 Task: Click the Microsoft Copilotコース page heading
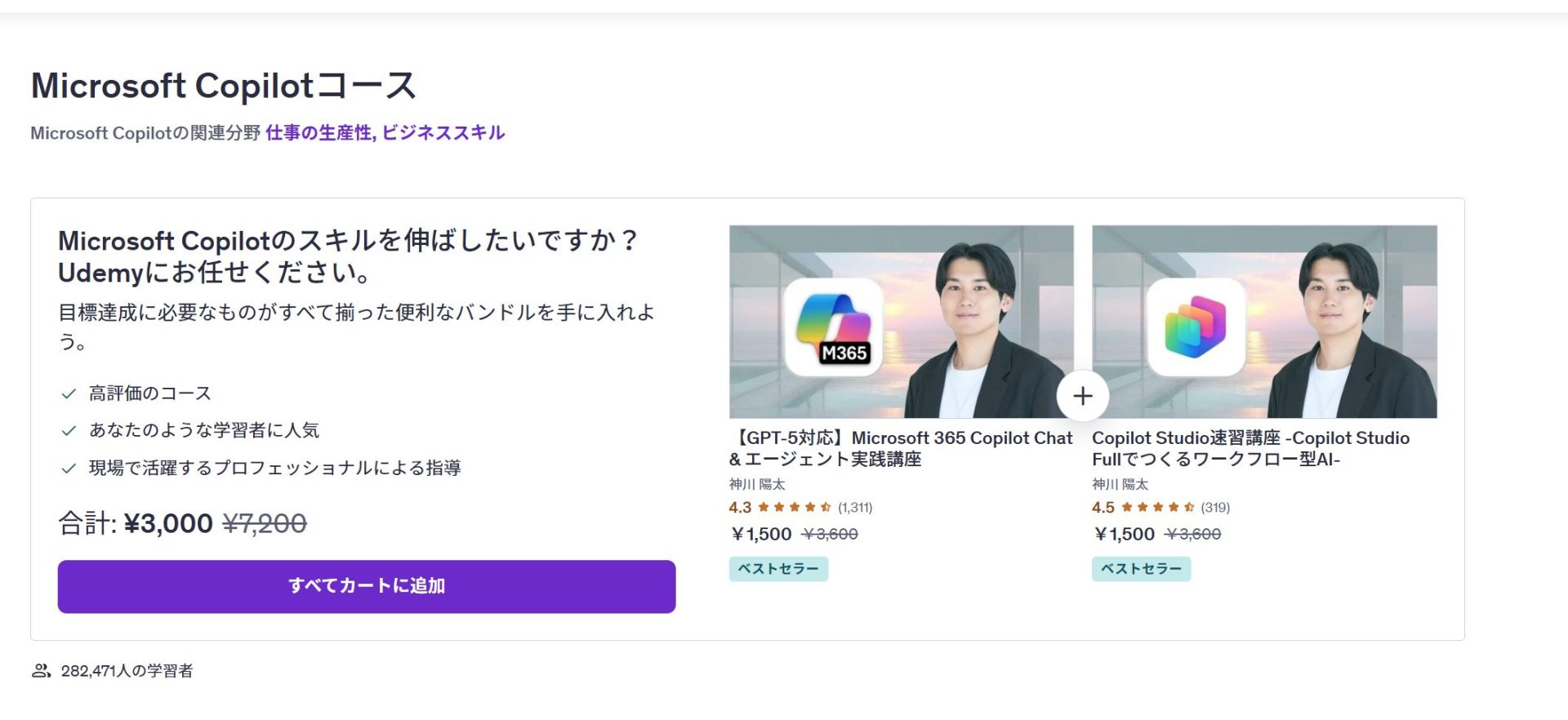coord(224,86)
